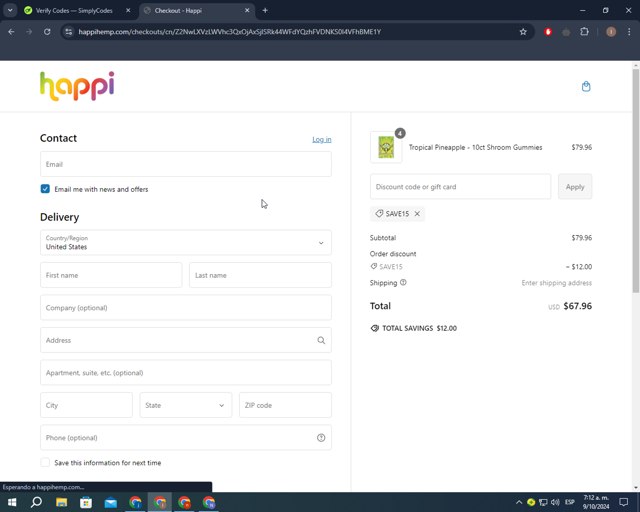The image size is (640, 512).
Task: View site information icon in address bar
Action: tap(69, 32)
